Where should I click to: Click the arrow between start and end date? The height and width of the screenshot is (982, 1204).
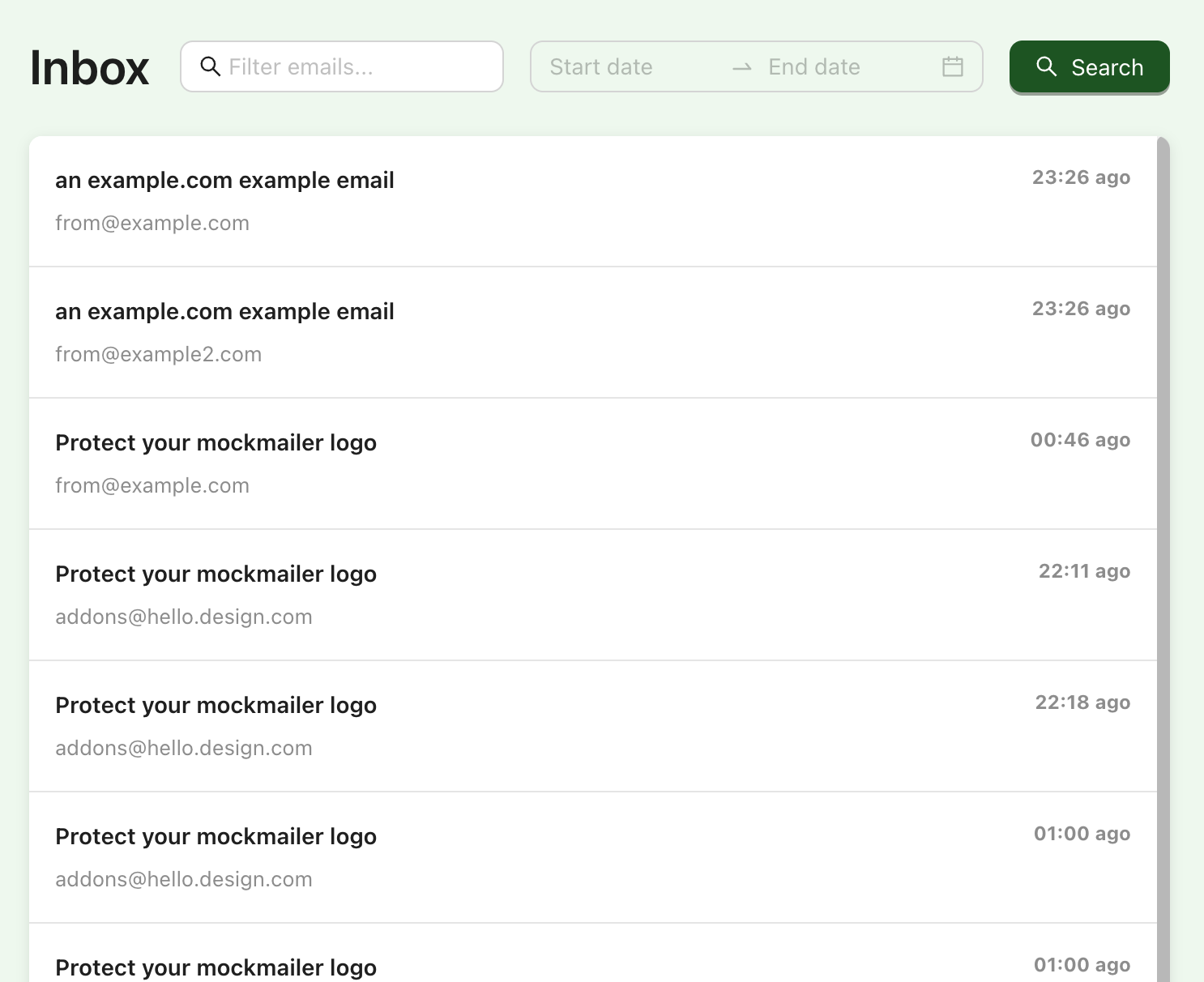742,68
